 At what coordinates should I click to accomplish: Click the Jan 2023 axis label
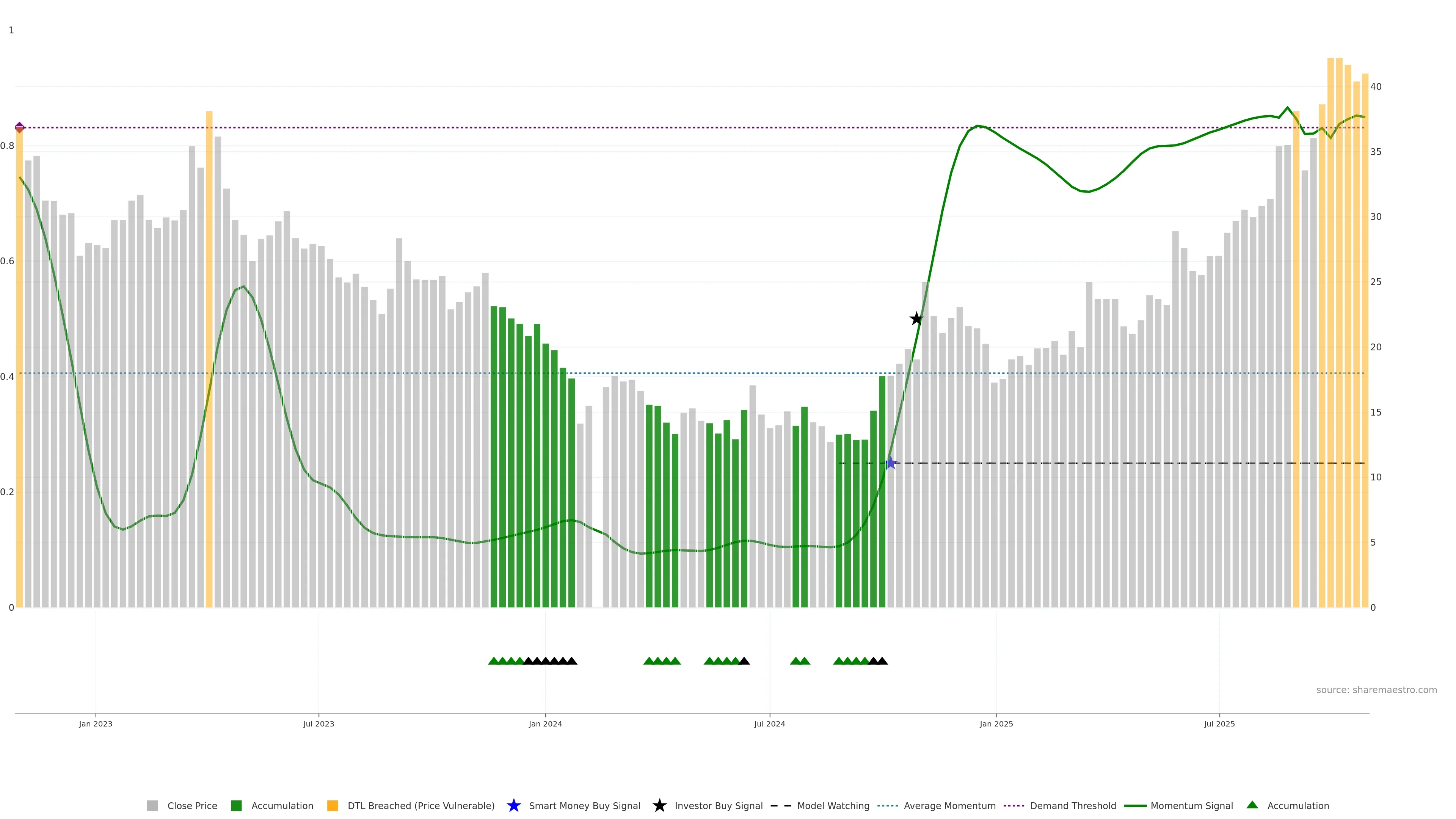[96, 723]
